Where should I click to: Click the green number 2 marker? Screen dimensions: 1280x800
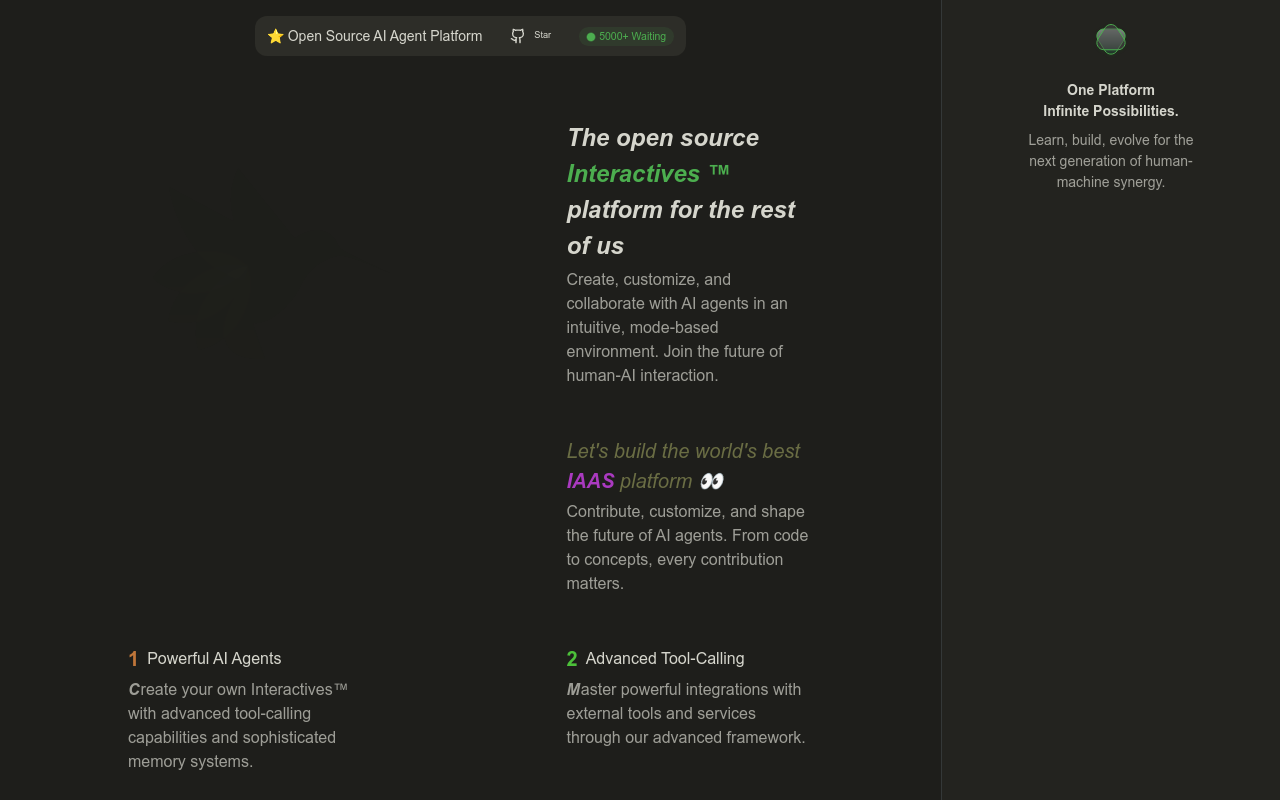click(572, 659)
